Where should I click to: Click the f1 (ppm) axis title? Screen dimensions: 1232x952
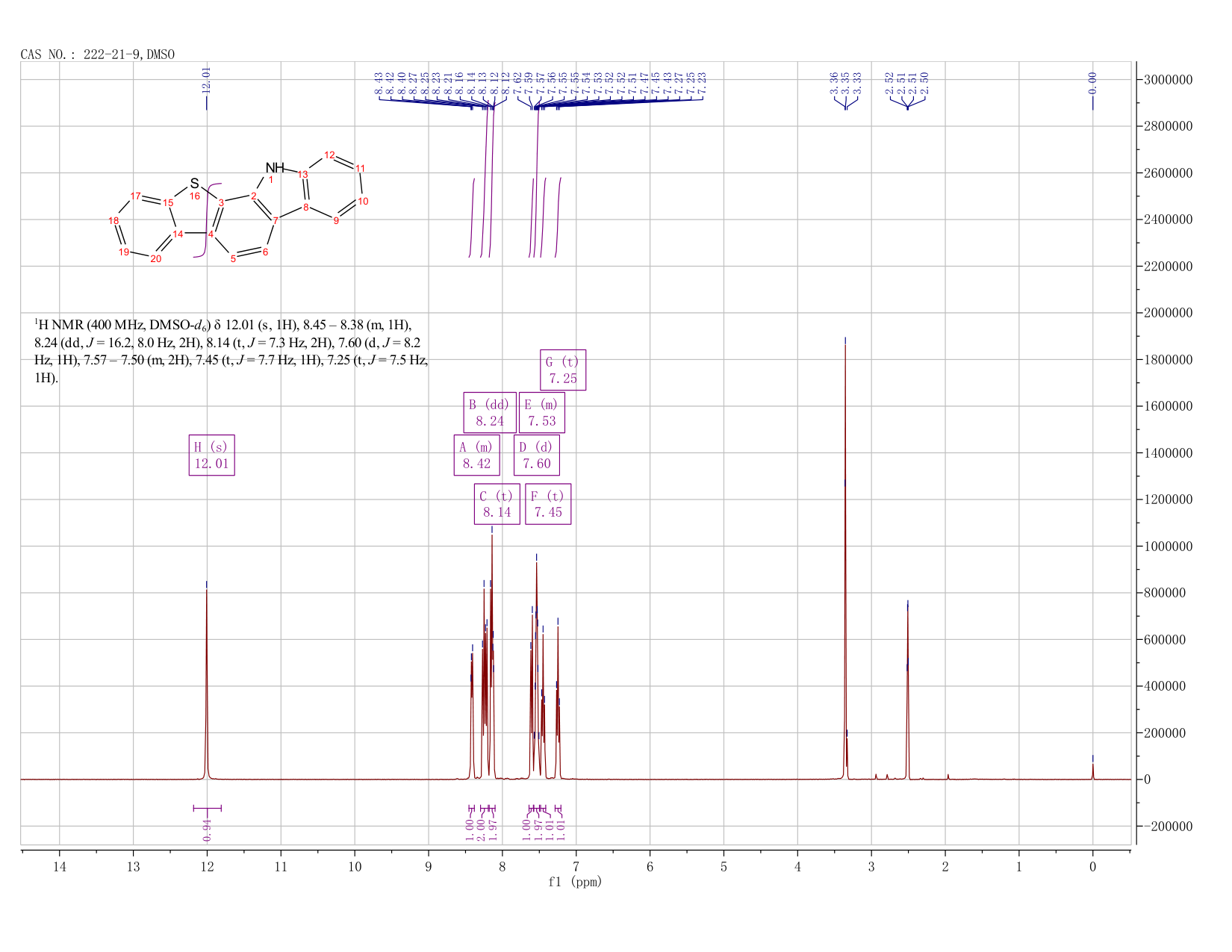575,882
